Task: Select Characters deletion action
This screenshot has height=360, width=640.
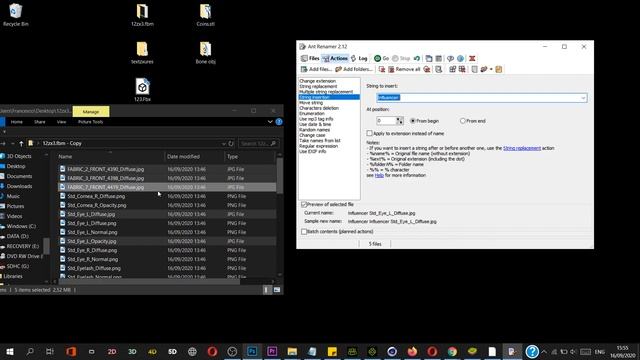Action: pyautogui.click(x=319, y=108)
